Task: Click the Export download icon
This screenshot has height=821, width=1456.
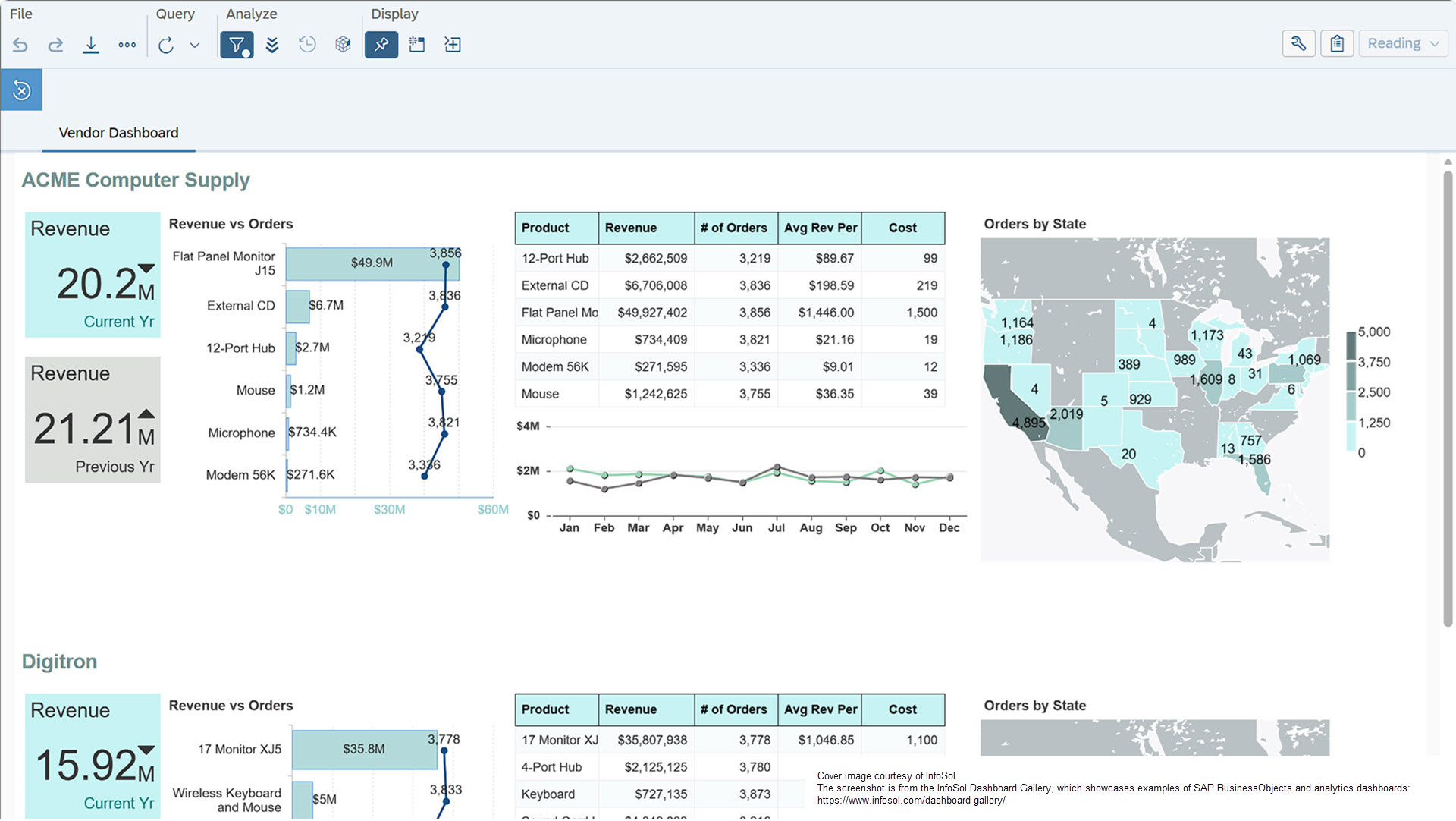Action: point(91,45)
